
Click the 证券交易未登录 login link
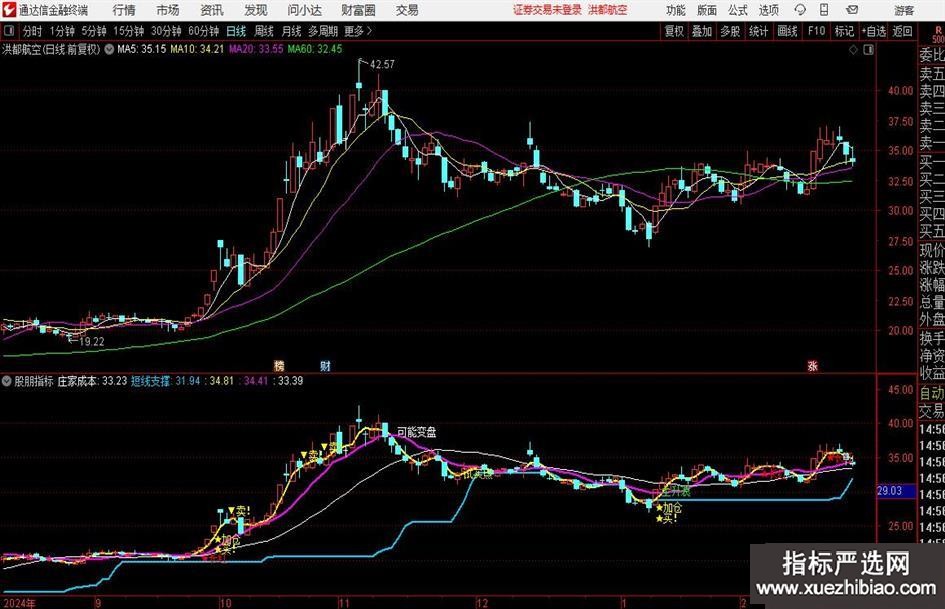point(547,10)
